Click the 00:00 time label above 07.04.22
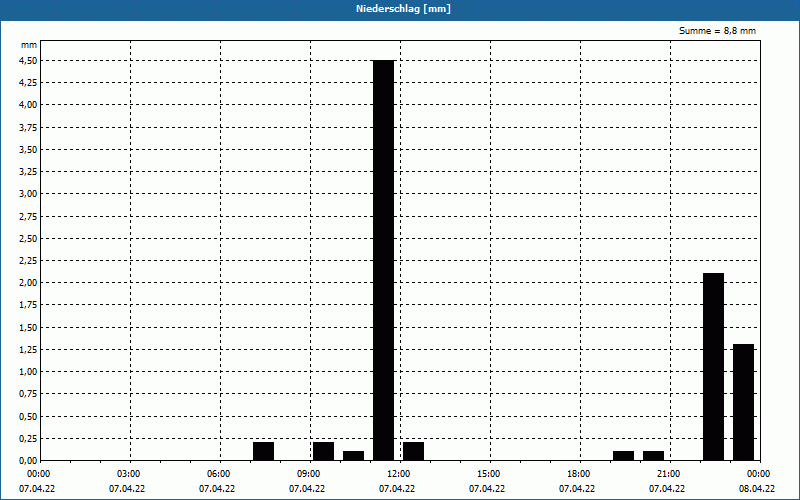Viewport: 800px width, 500px height. coord(38,474)
